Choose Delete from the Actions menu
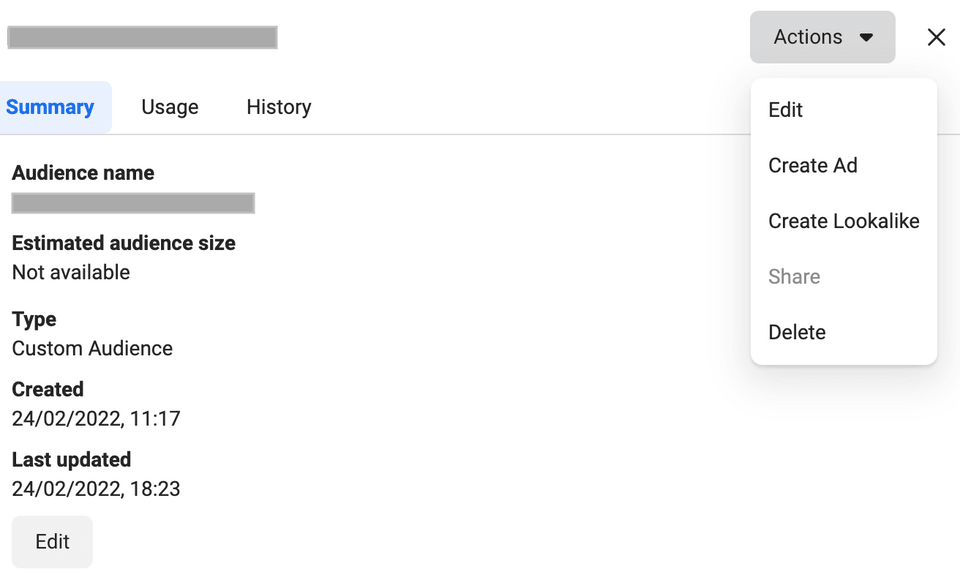 point(797,332)
